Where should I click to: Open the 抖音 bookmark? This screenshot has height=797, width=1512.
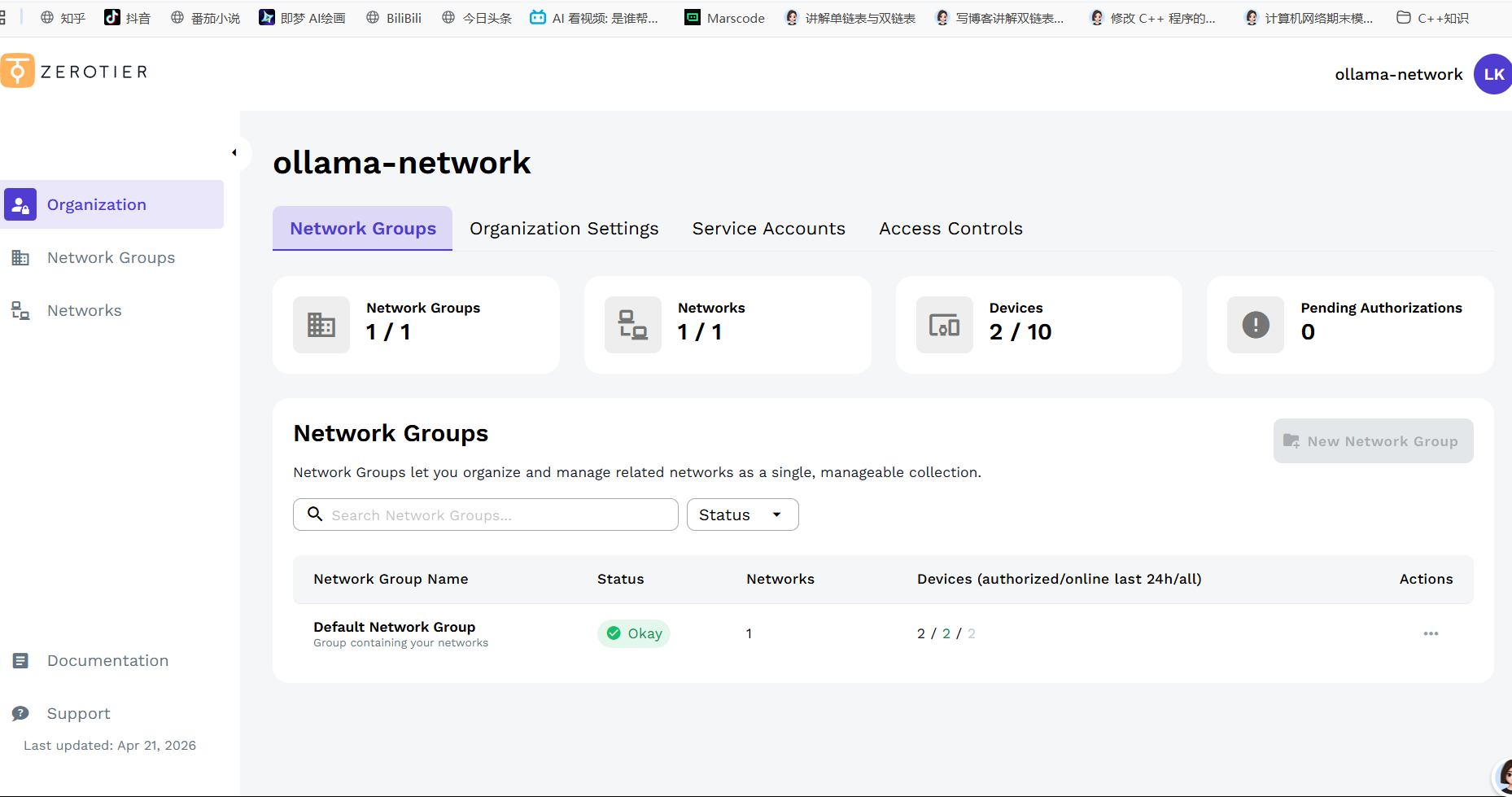tap(128, 17)
